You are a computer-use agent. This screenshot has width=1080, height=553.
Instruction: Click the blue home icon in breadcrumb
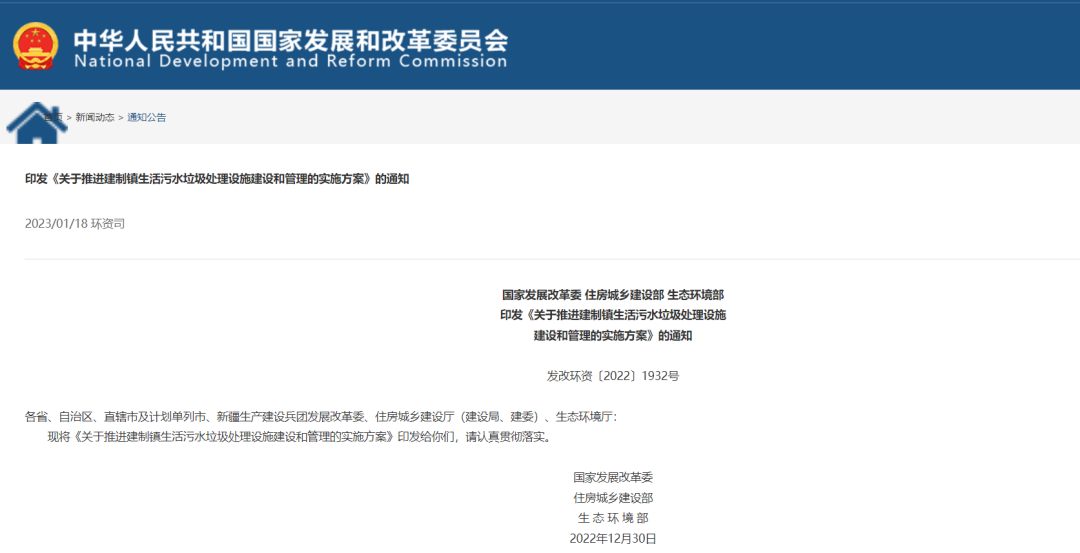36,122
